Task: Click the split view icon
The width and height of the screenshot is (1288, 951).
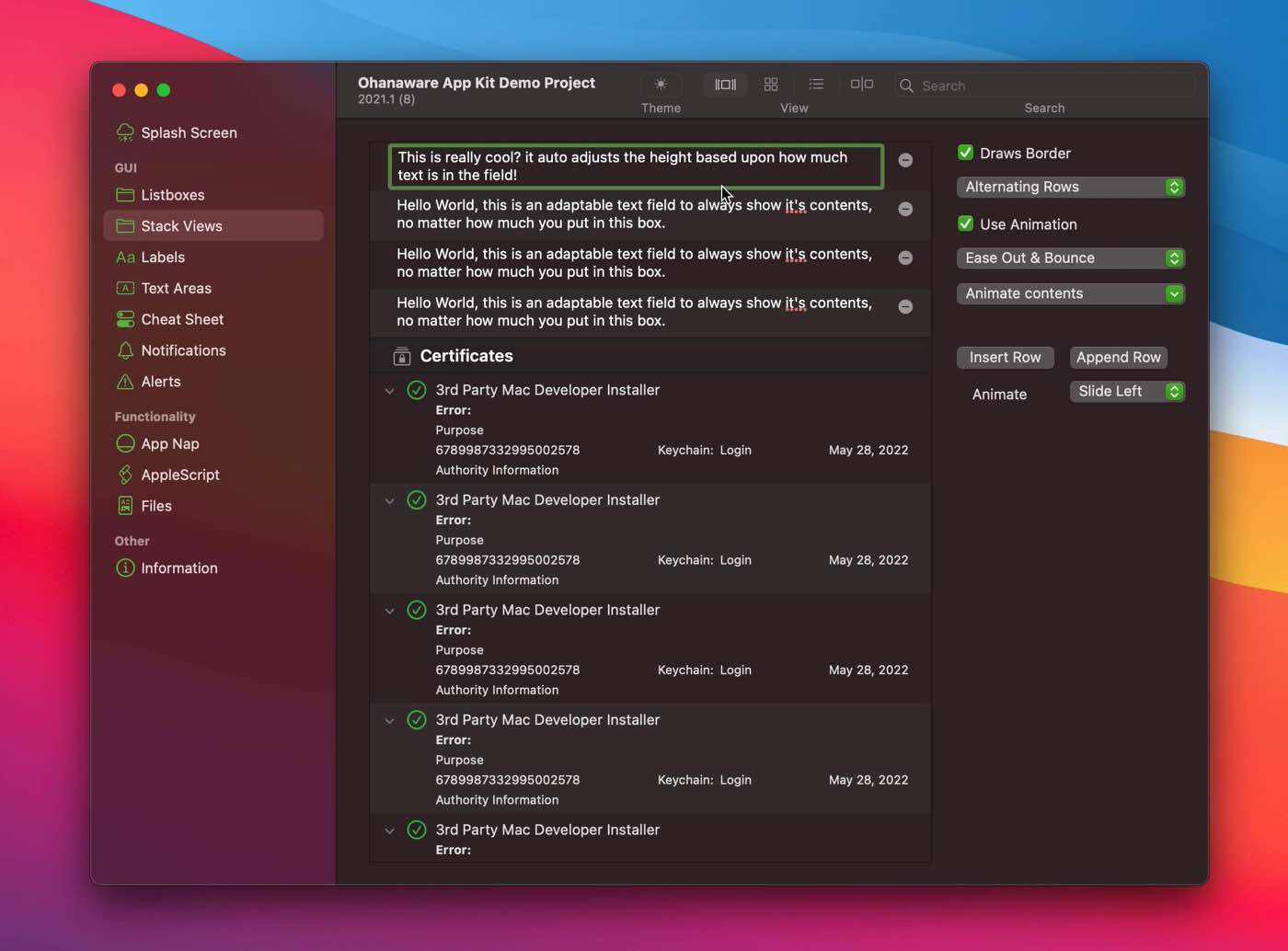Action: [861, 85]
